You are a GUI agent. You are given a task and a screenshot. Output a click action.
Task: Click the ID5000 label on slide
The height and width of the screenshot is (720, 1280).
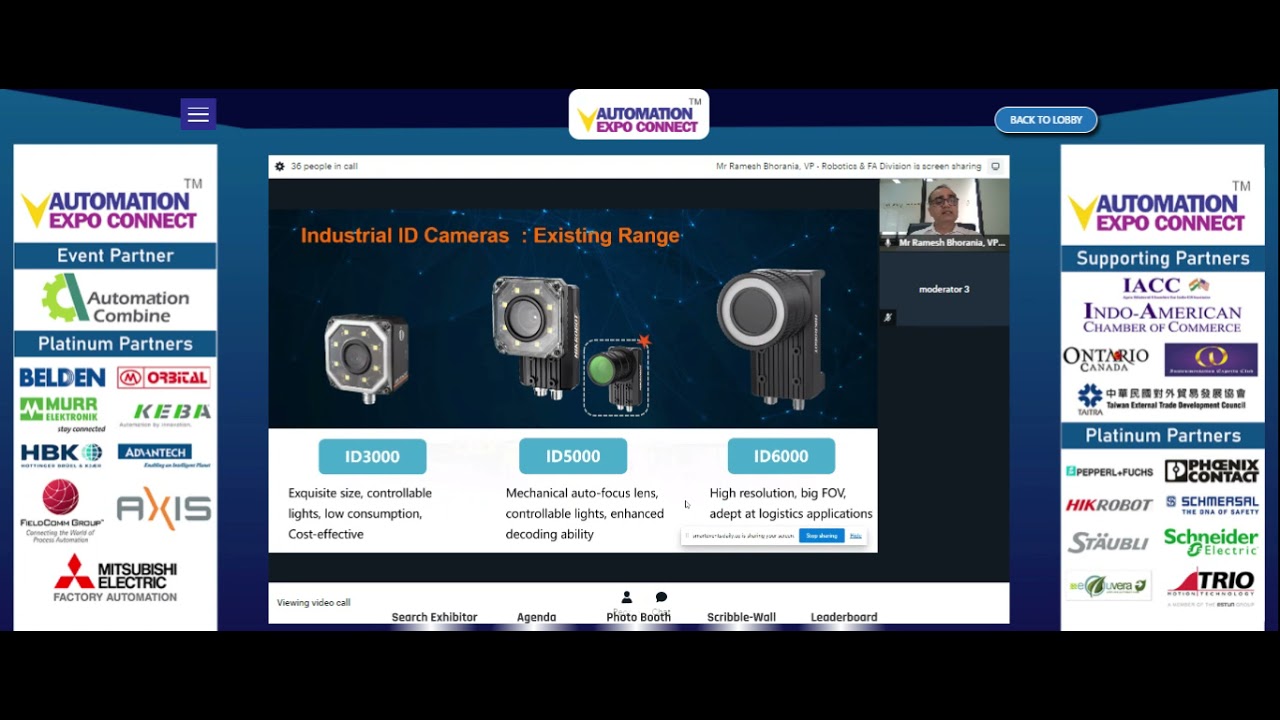point(573,456)
